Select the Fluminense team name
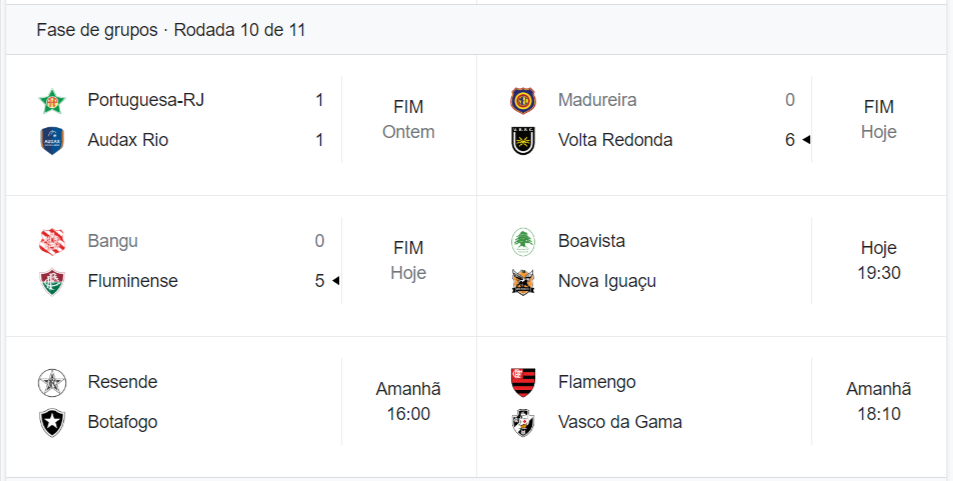Screen dimensions: 953x481 (133, 281)
